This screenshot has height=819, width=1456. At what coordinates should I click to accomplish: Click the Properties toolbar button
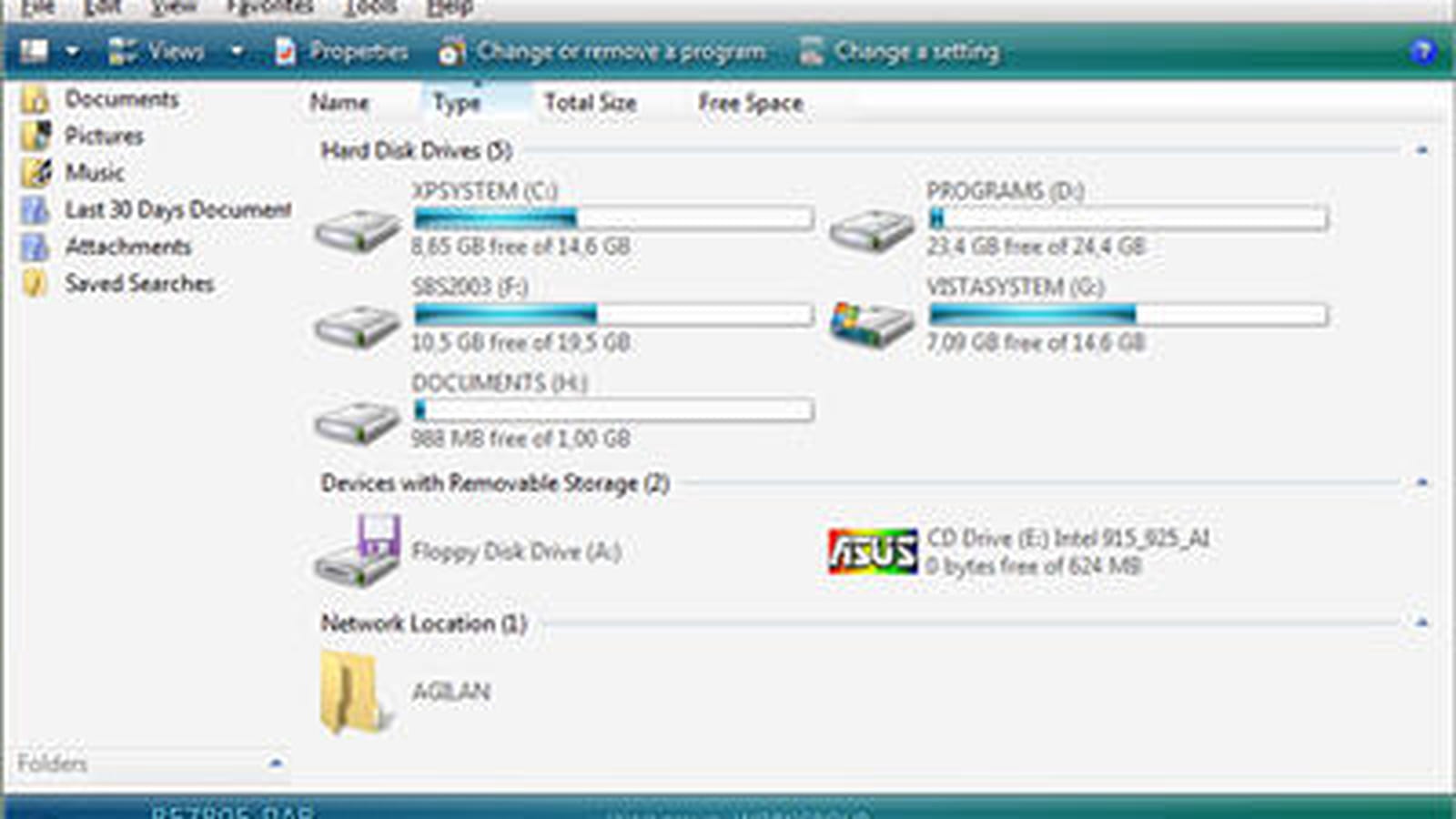point(340,52)
